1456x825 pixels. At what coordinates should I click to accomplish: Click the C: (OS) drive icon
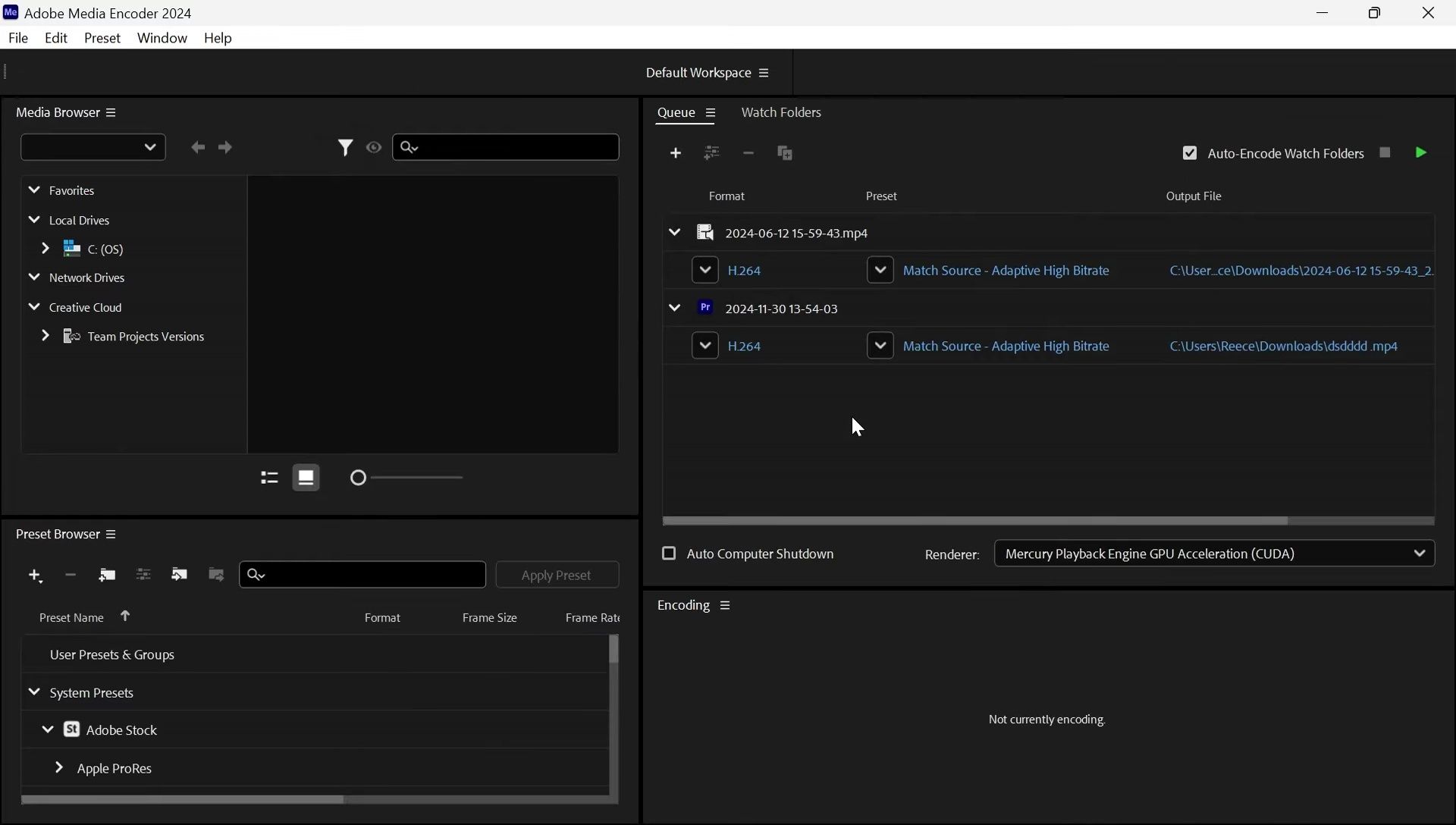[x=72, y=249]
